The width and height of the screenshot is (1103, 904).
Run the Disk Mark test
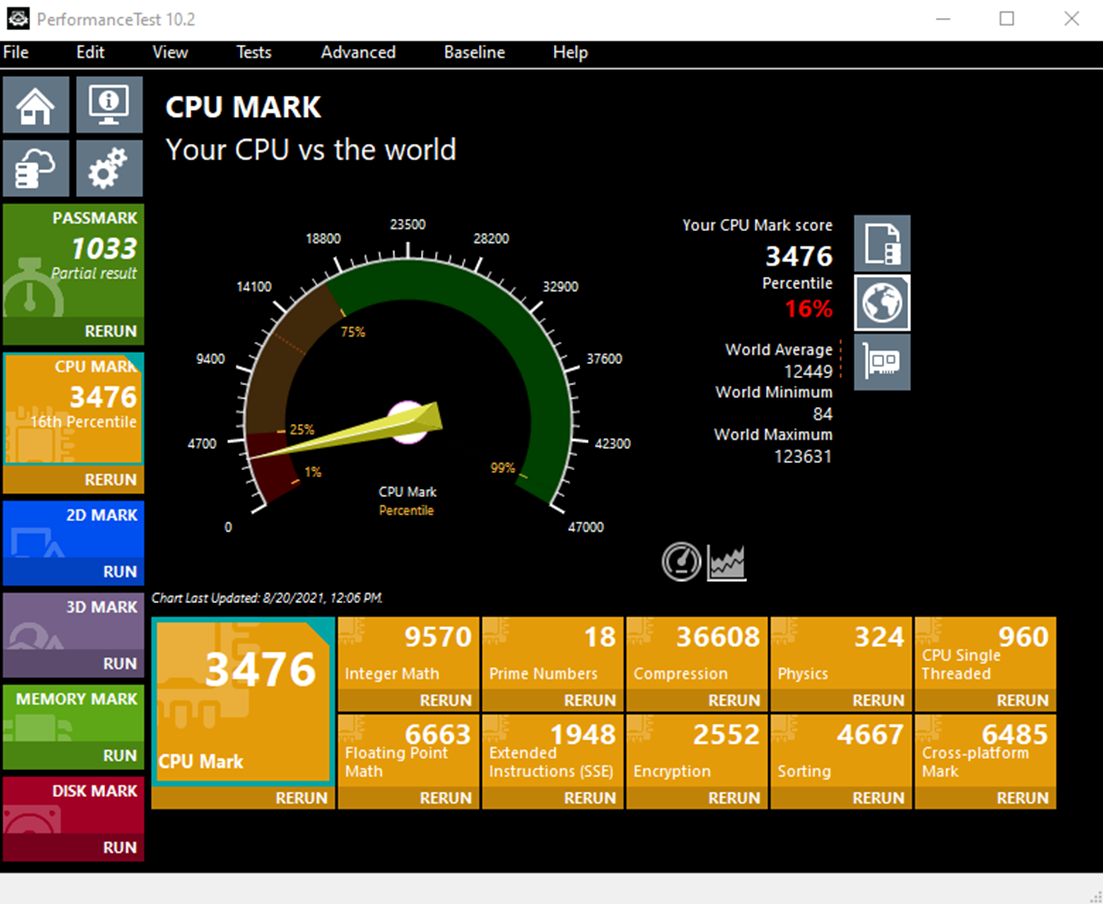pos(74,847)
